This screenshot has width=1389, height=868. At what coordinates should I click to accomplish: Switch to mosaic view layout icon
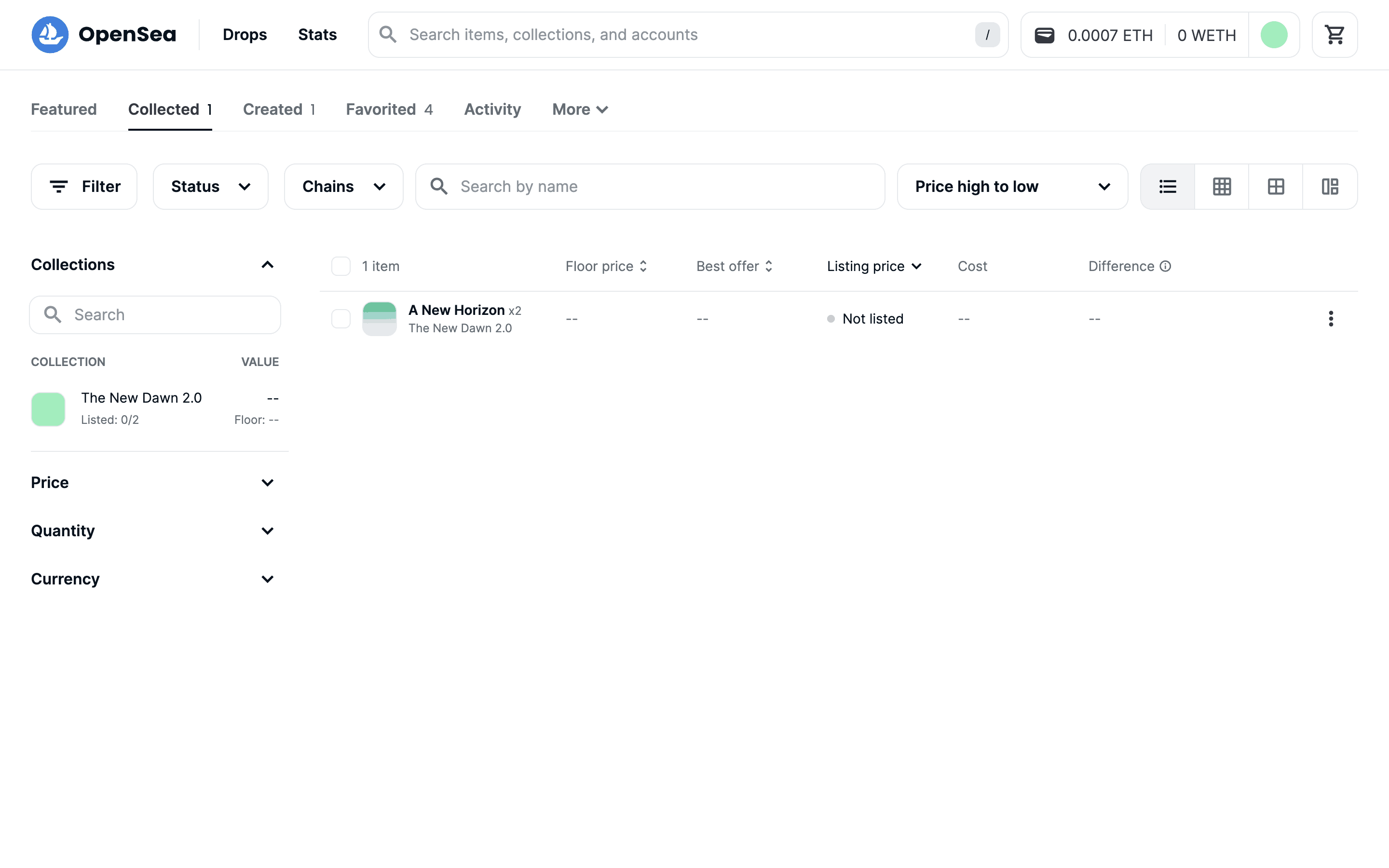pyautogui.click(x=1330, y=187)
